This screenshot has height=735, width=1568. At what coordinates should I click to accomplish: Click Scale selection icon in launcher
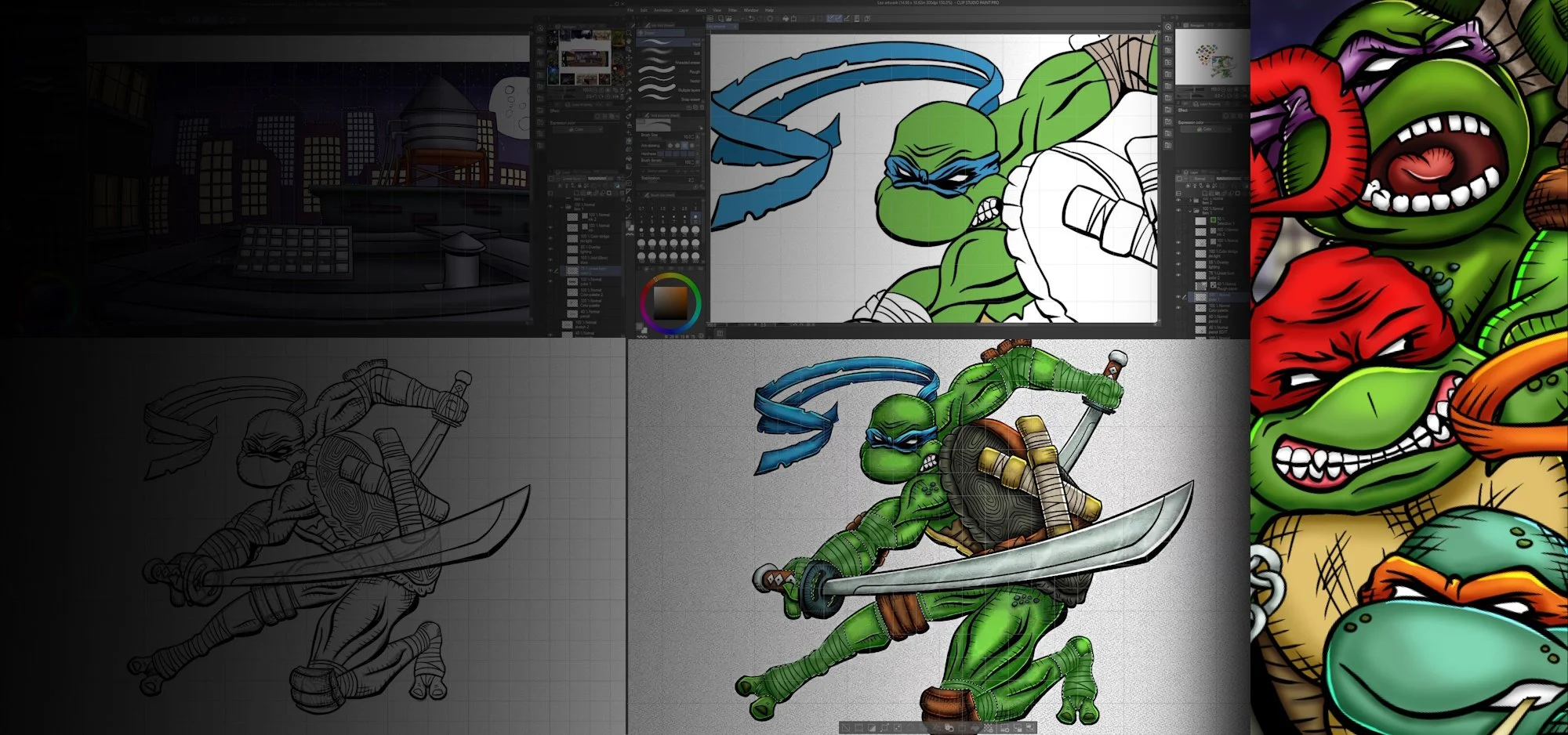tap(885, 728)
